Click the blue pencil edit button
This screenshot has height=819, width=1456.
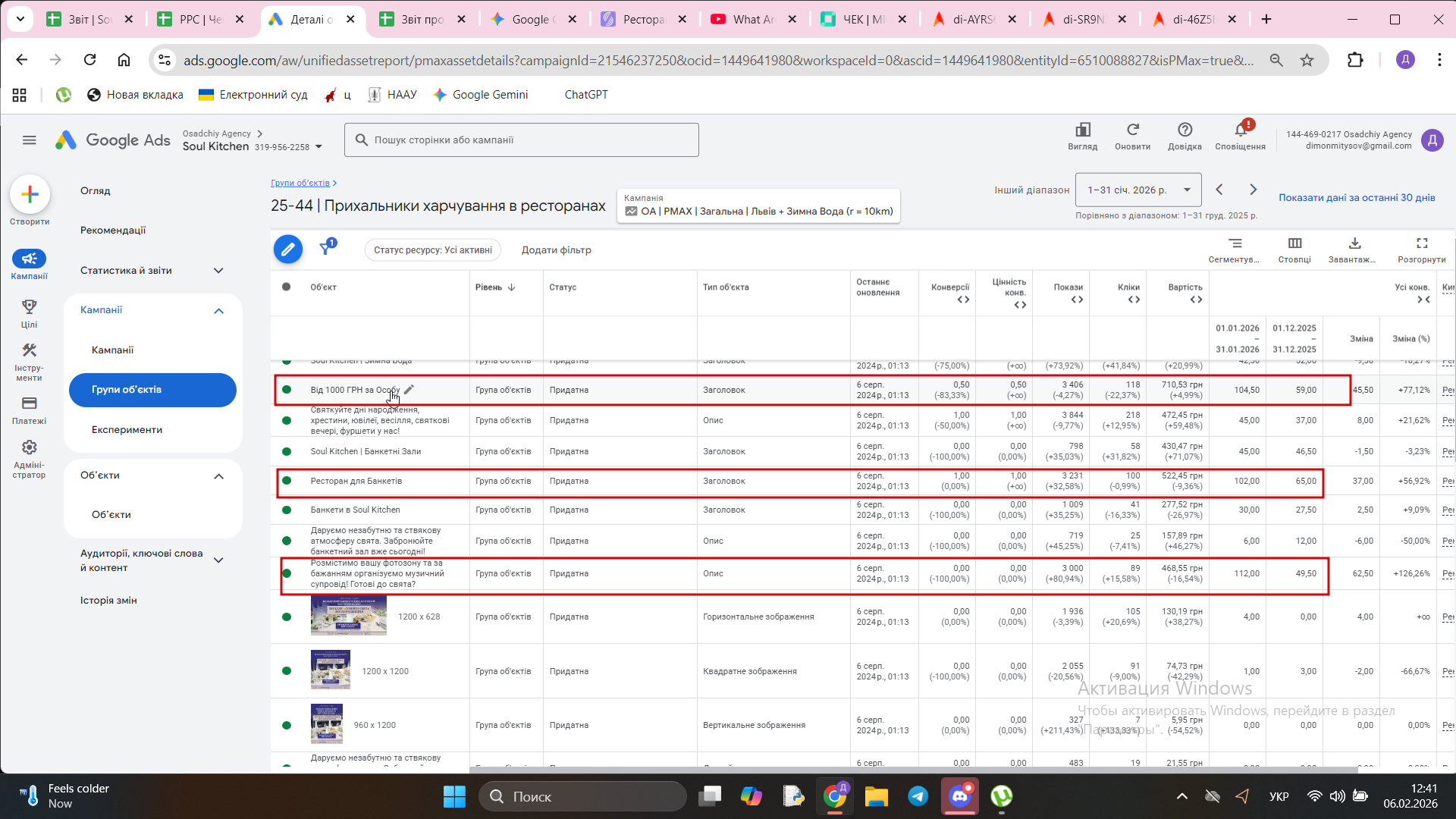(x=288, y=249)
